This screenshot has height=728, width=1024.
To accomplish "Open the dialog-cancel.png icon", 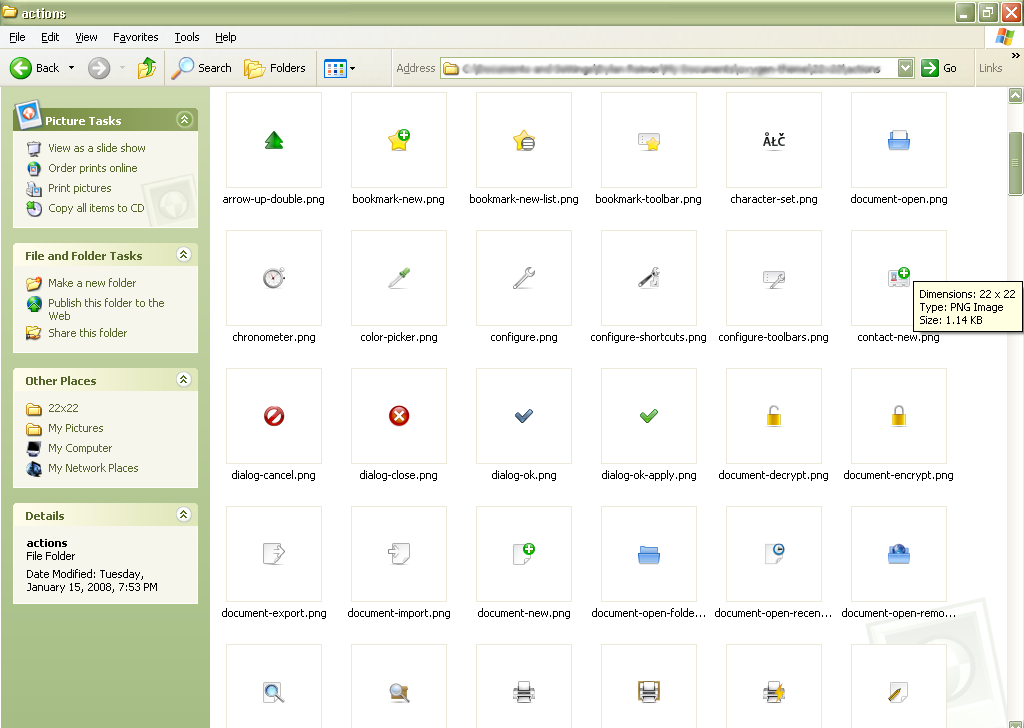I will pos(273,415).
